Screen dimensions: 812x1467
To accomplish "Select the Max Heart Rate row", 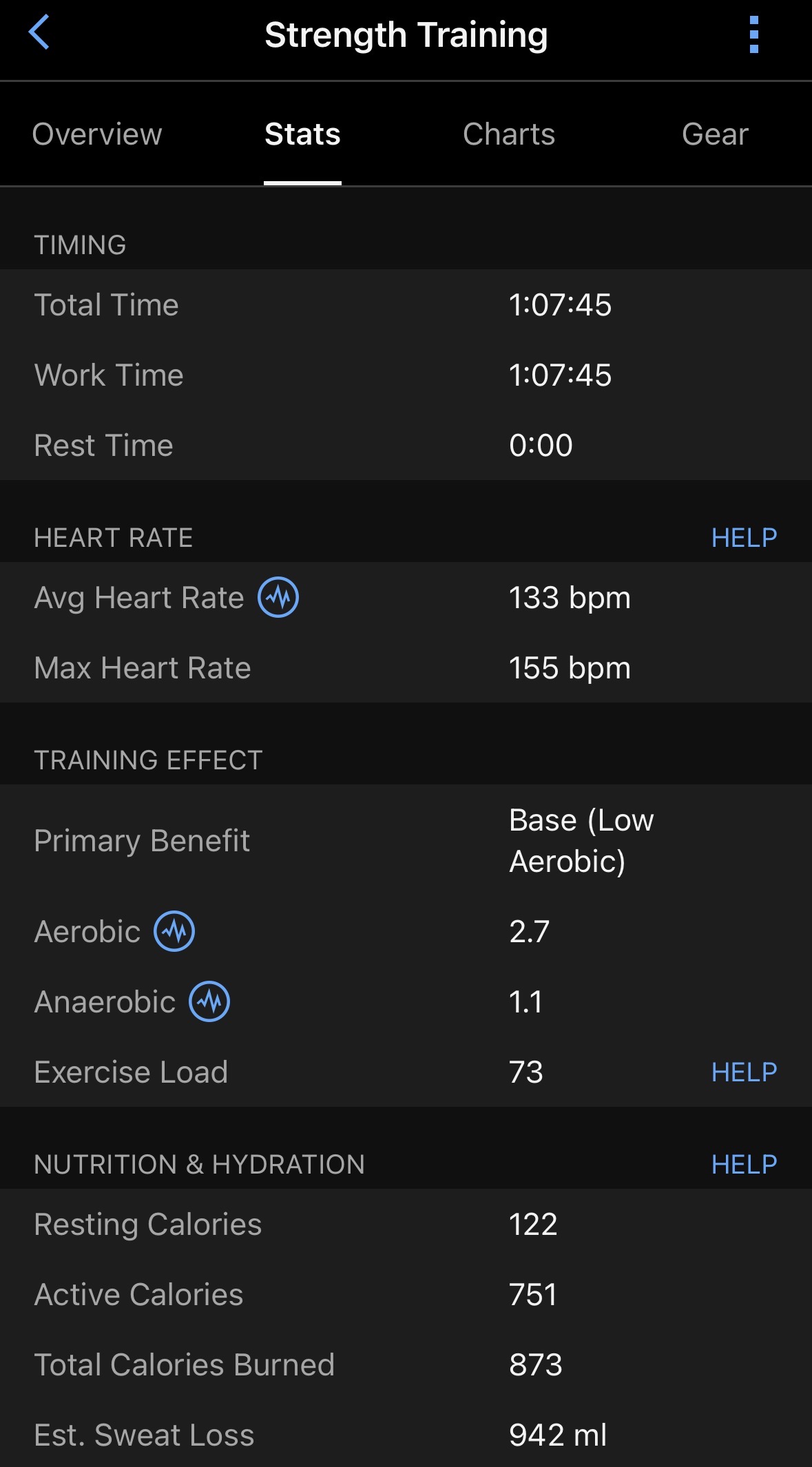I will coord(406,667).
